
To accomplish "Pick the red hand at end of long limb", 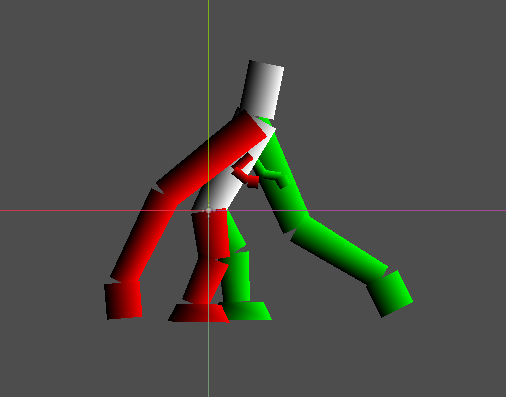I will tap(123, 301).
